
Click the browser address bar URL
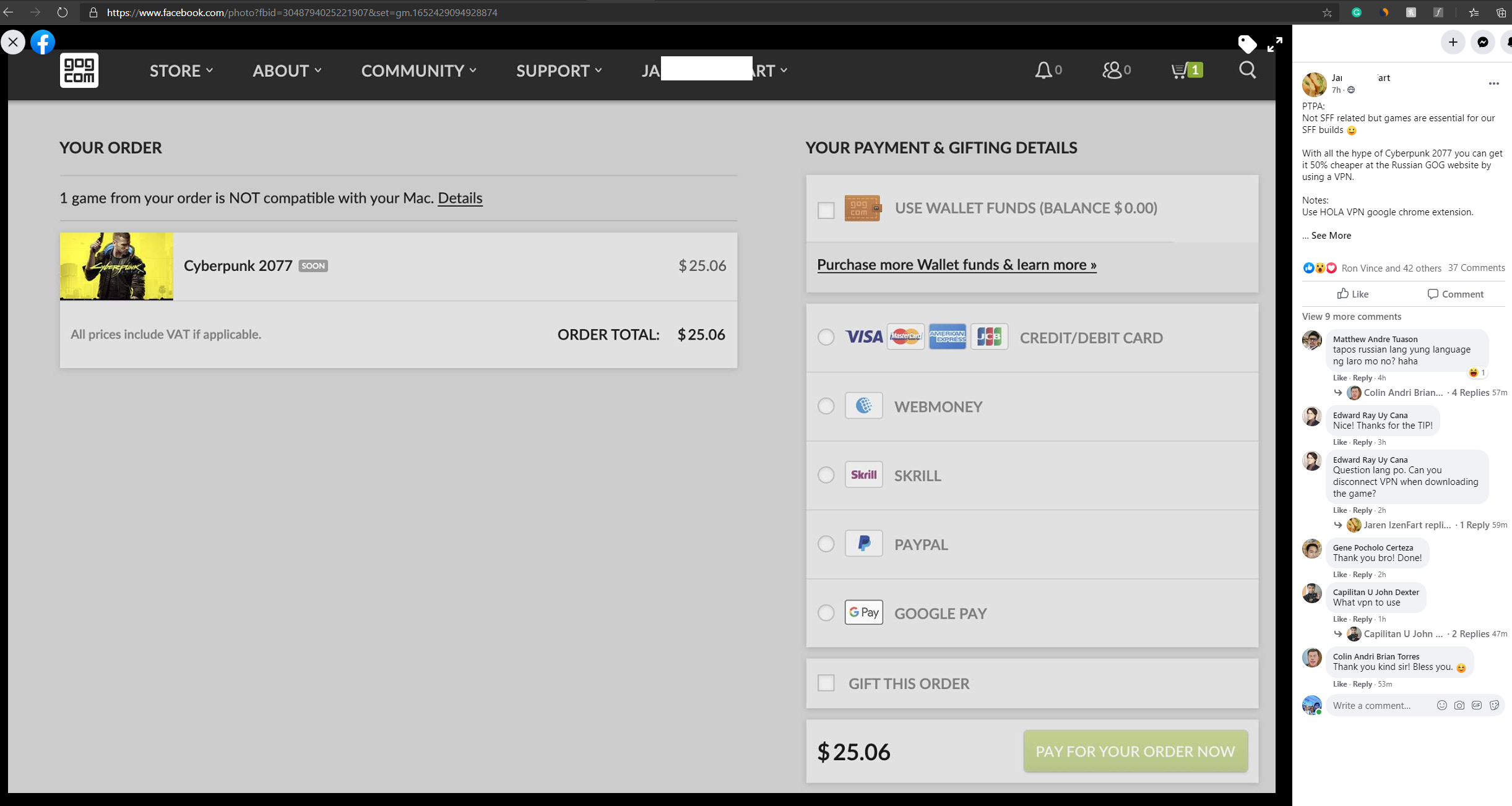[x=302, y=12]
